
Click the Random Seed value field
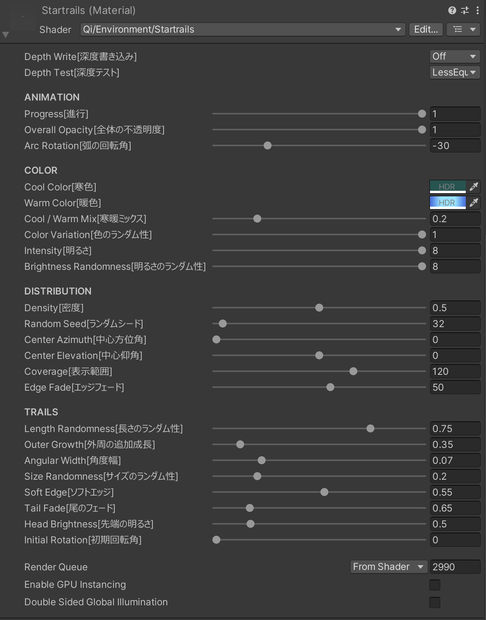[455, 323]
